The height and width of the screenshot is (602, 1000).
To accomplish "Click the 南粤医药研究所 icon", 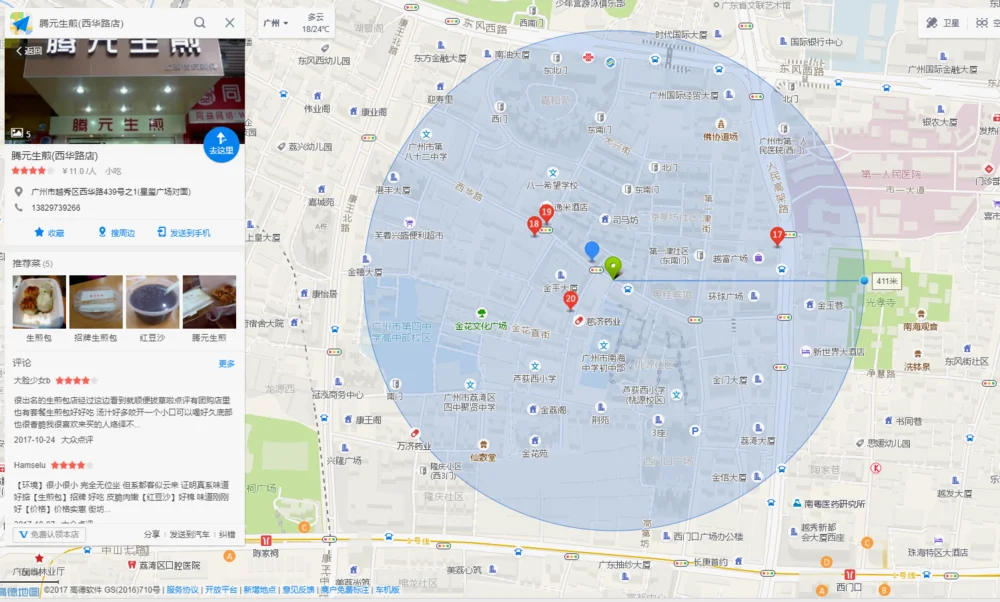I will tap(797, 503).
